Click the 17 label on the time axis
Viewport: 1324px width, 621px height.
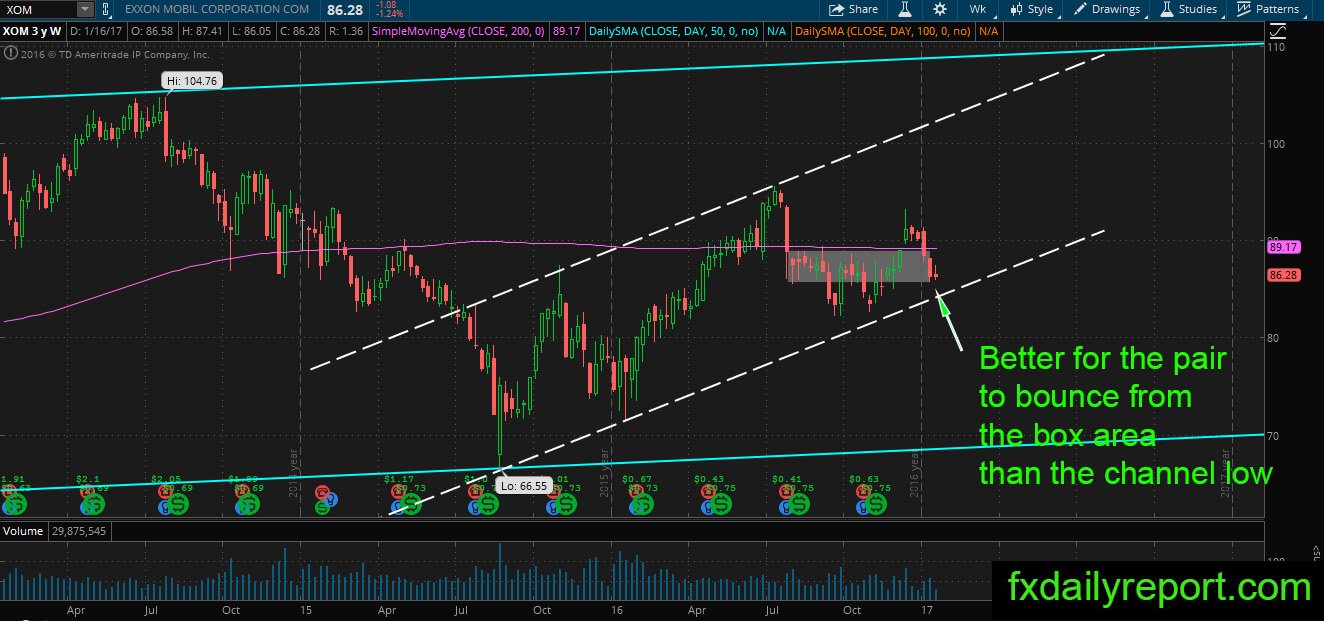[927, 609]
